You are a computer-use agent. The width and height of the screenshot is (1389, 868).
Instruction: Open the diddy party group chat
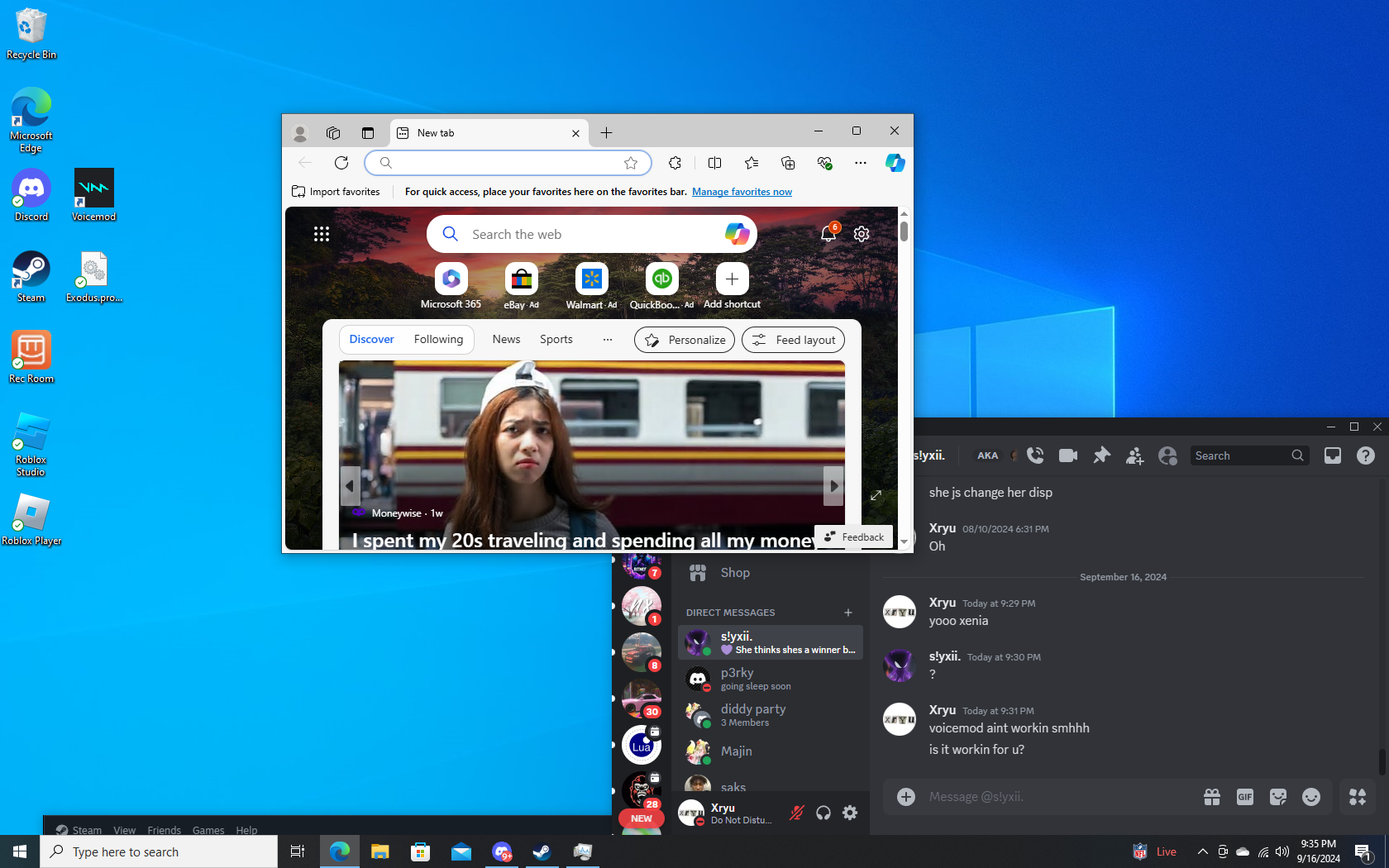pos(770,715)
